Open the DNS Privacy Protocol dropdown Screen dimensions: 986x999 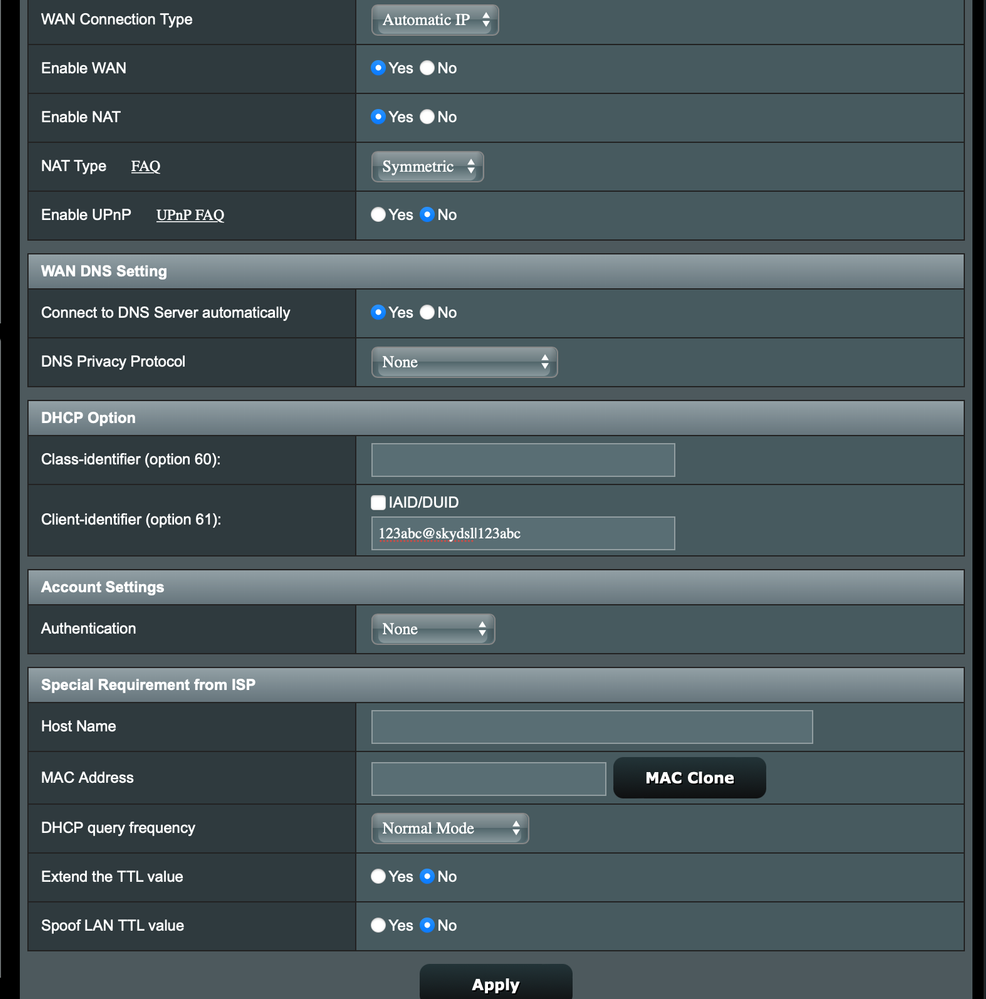463,361
